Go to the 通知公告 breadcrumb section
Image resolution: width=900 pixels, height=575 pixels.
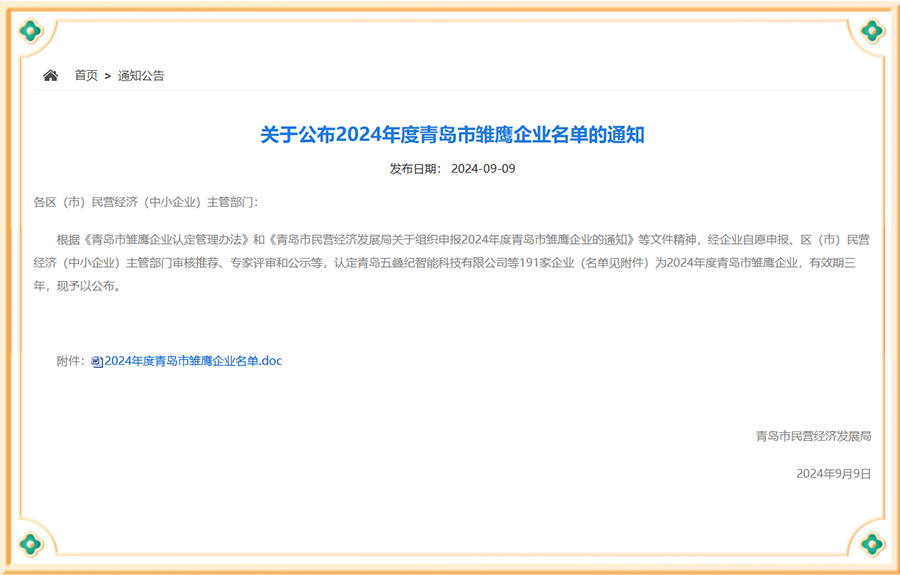coord(141,75)
